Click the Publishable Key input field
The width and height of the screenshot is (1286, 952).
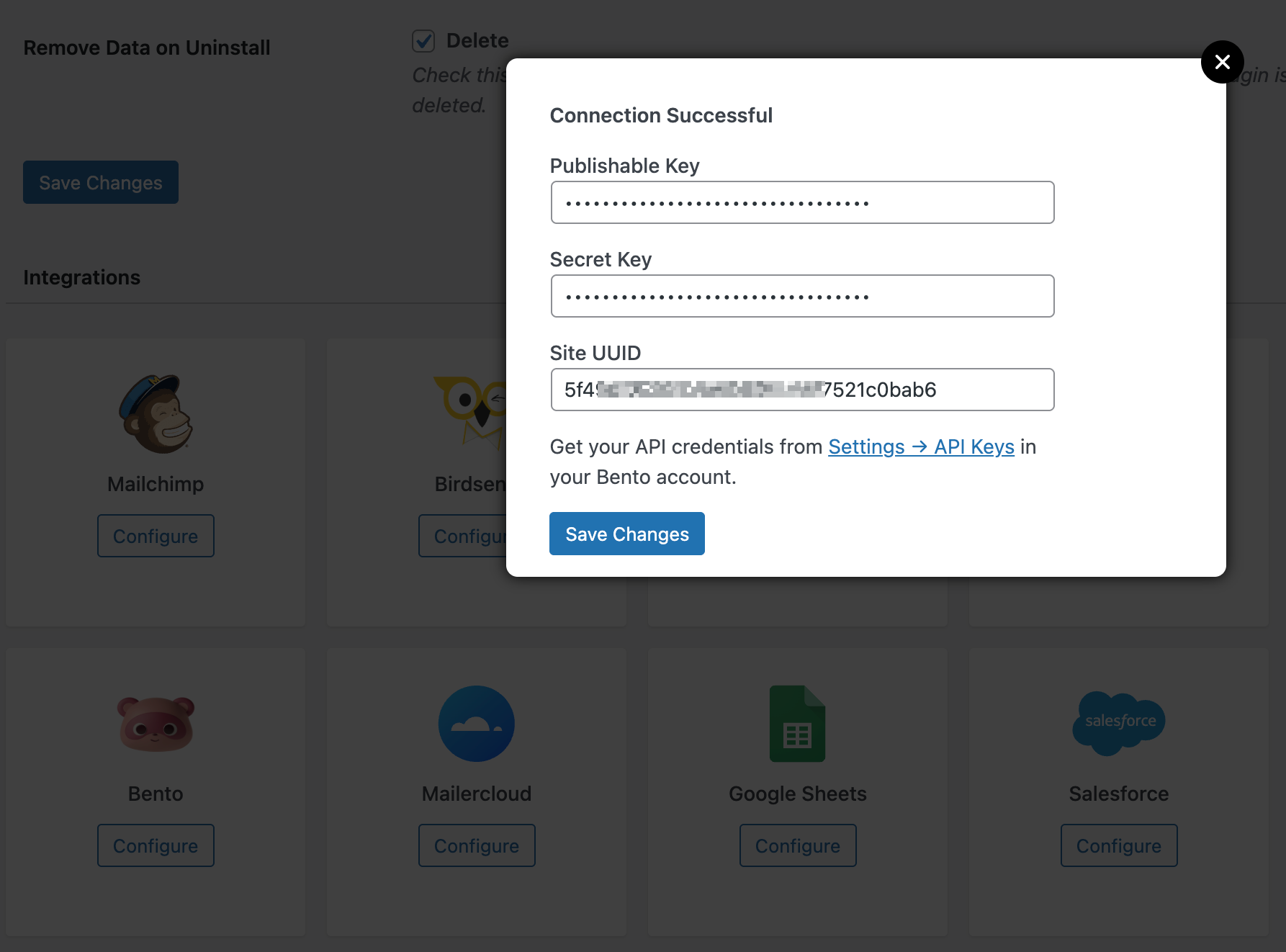pos(802,202)
